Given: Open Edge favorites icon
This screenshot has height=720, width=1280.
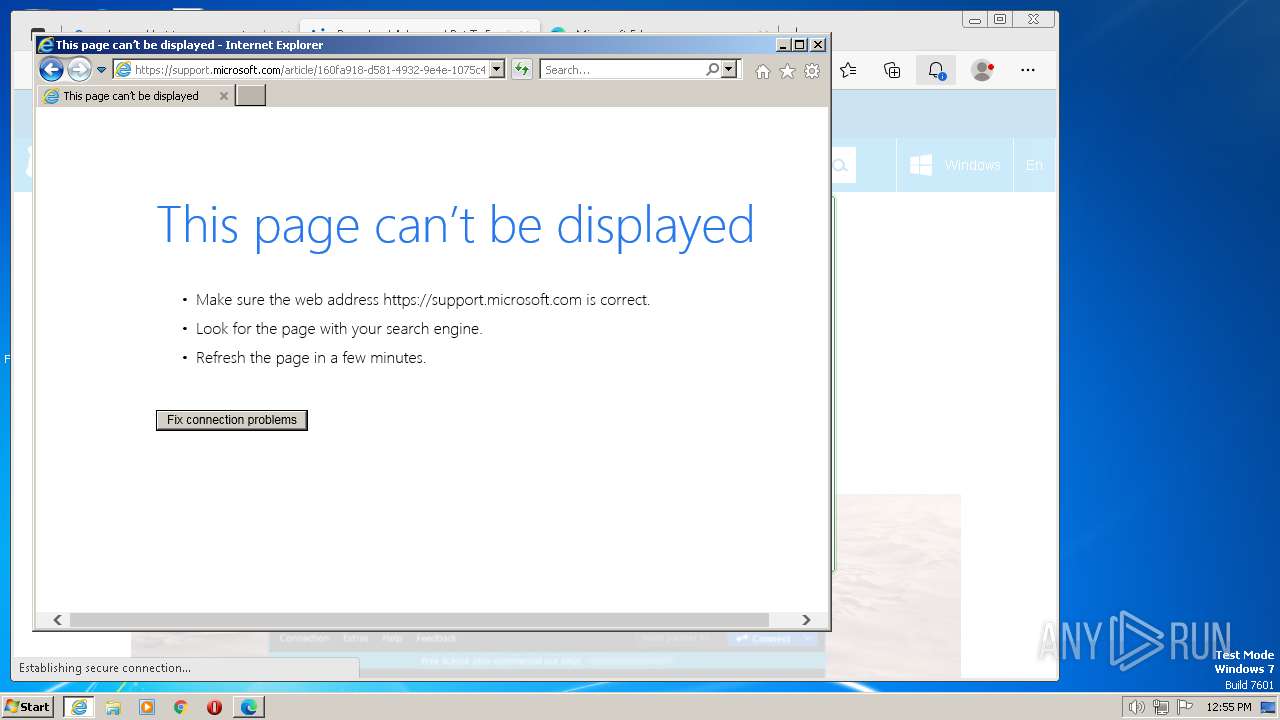Looking at the screenshot, I should click(848, 70).
